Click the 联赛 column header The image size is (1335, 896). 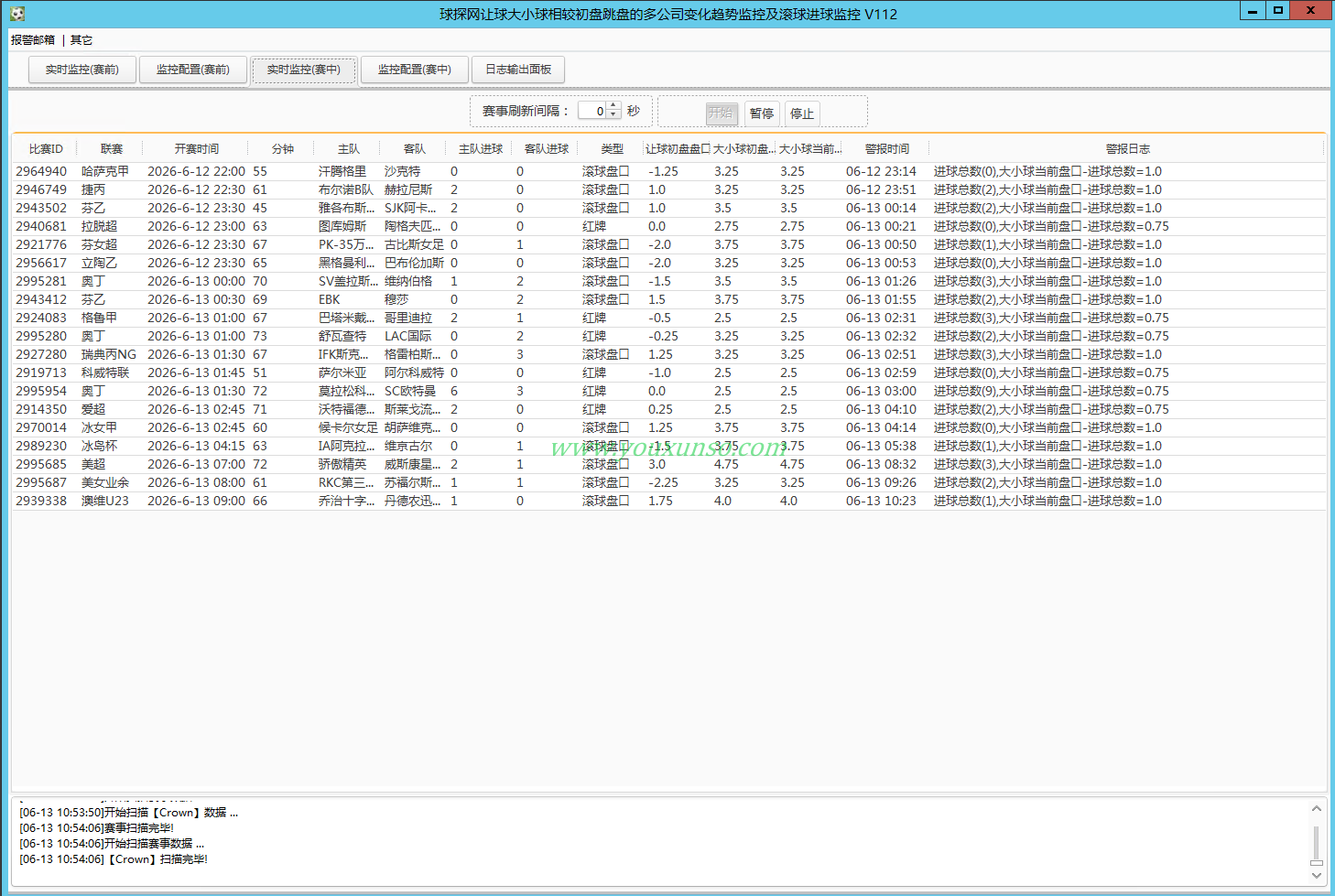pyautogui.click(x=112, y=149)
